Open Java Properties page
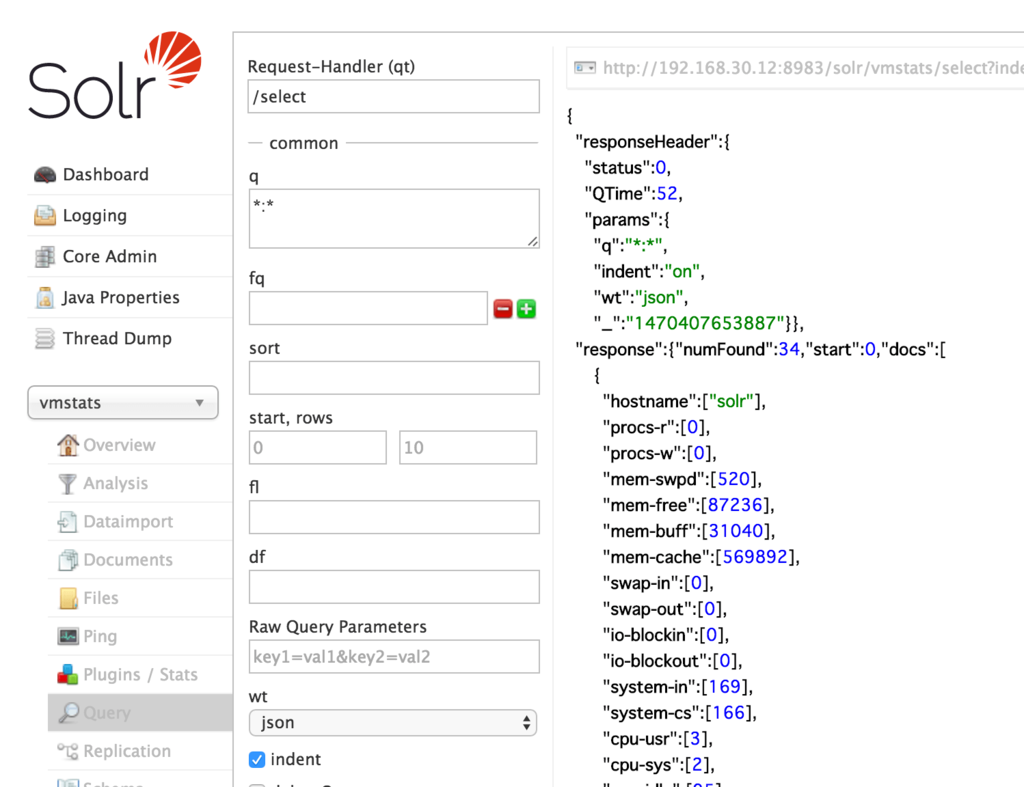This screenshot has height=787, width=1024. tap(121, 298)
